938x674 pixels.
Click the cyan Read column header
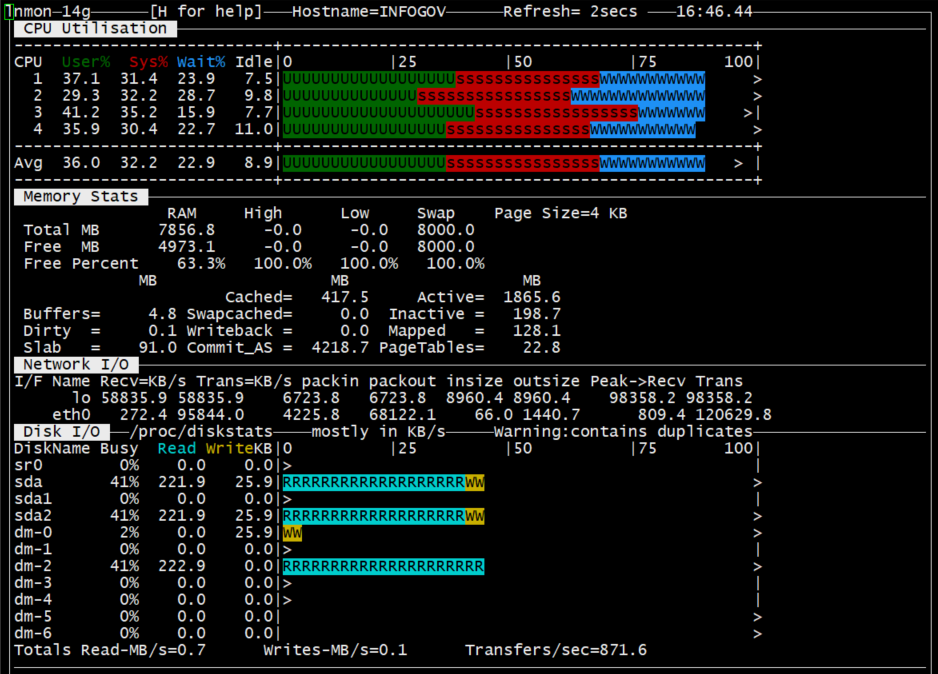pyautogui.click(x=177, y=449)
